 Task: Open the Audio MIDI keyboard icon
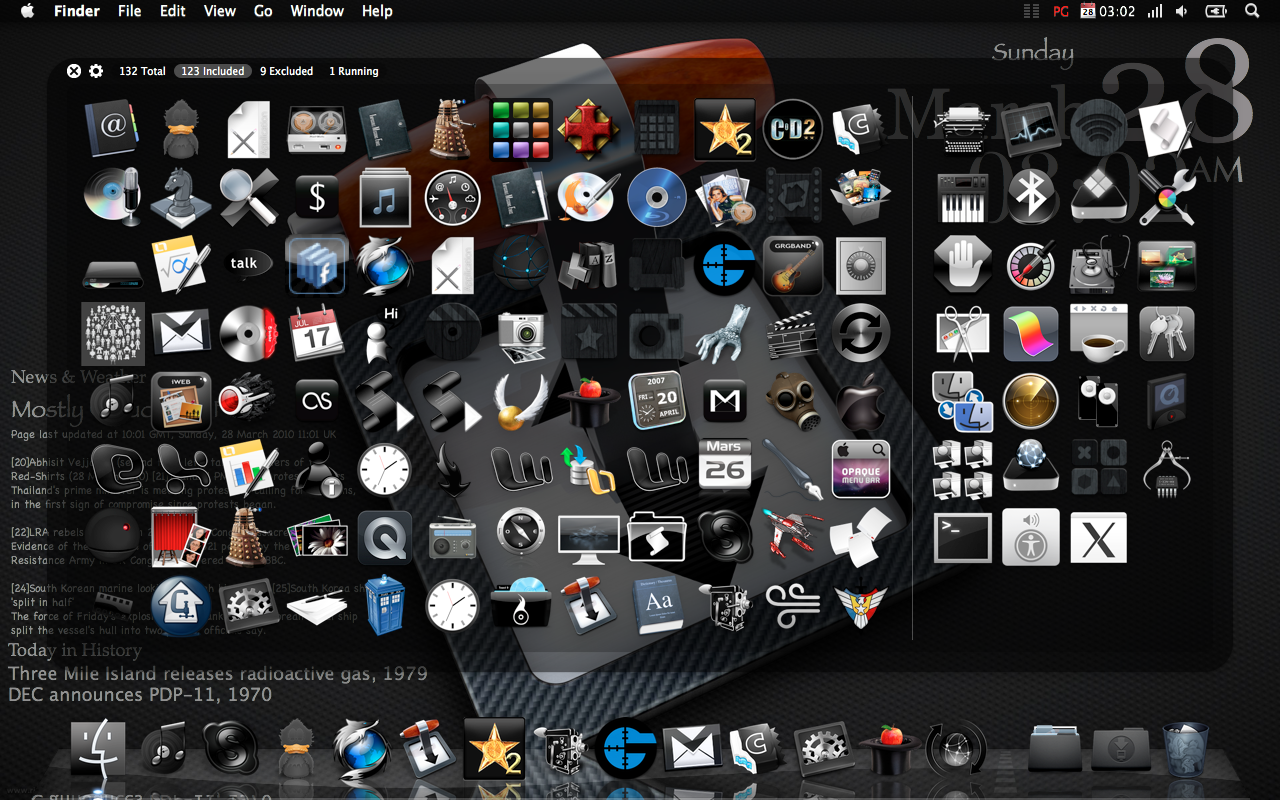[962, 196]
